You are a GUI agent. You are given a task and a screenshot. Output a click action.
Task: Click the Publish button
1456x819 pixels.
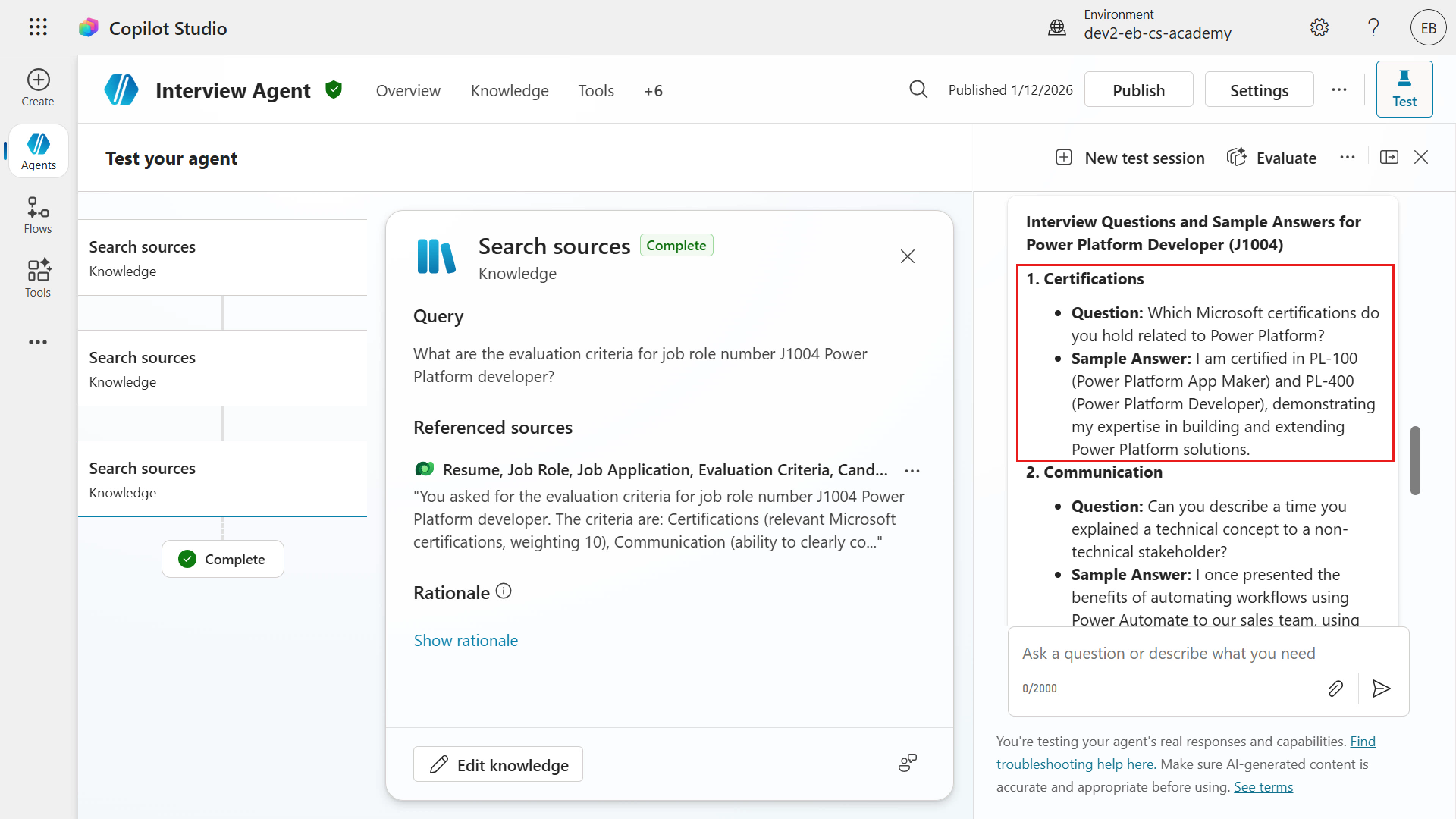click(x=1138, y=89)
